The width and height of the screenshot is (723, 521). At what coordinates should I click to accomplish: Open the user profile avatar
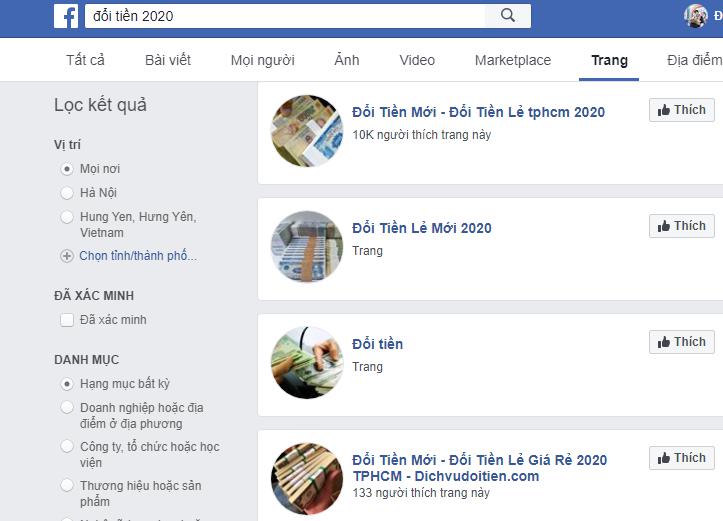(x=696, y=15)
